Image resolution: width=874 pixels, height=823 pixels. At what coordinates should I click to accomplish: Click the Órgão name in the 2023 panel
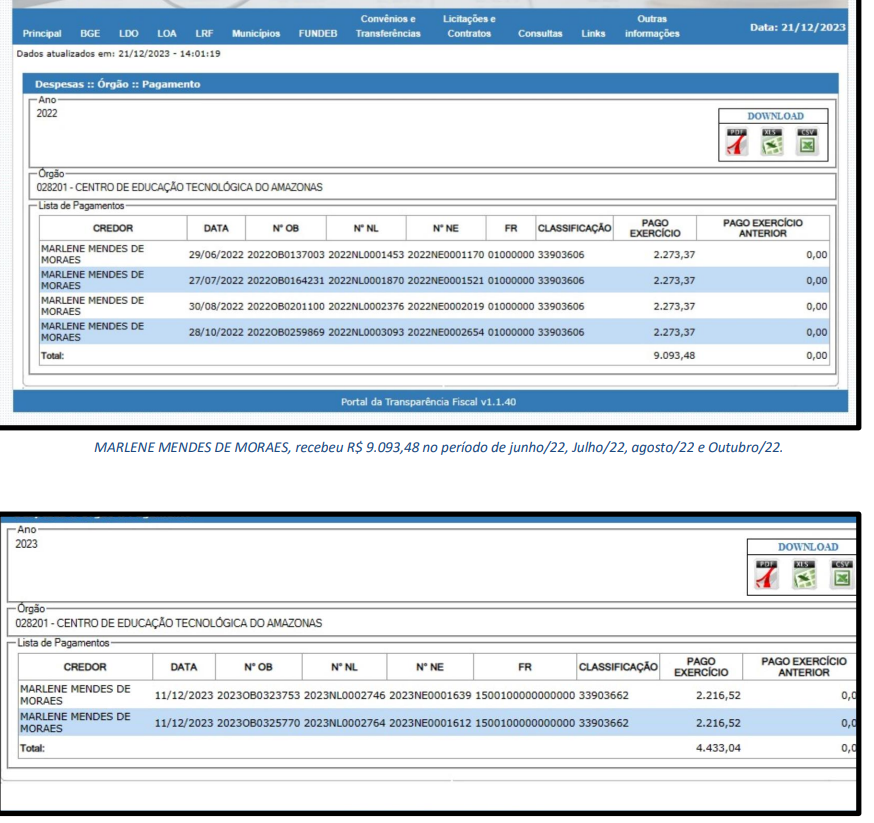(169, 623)
